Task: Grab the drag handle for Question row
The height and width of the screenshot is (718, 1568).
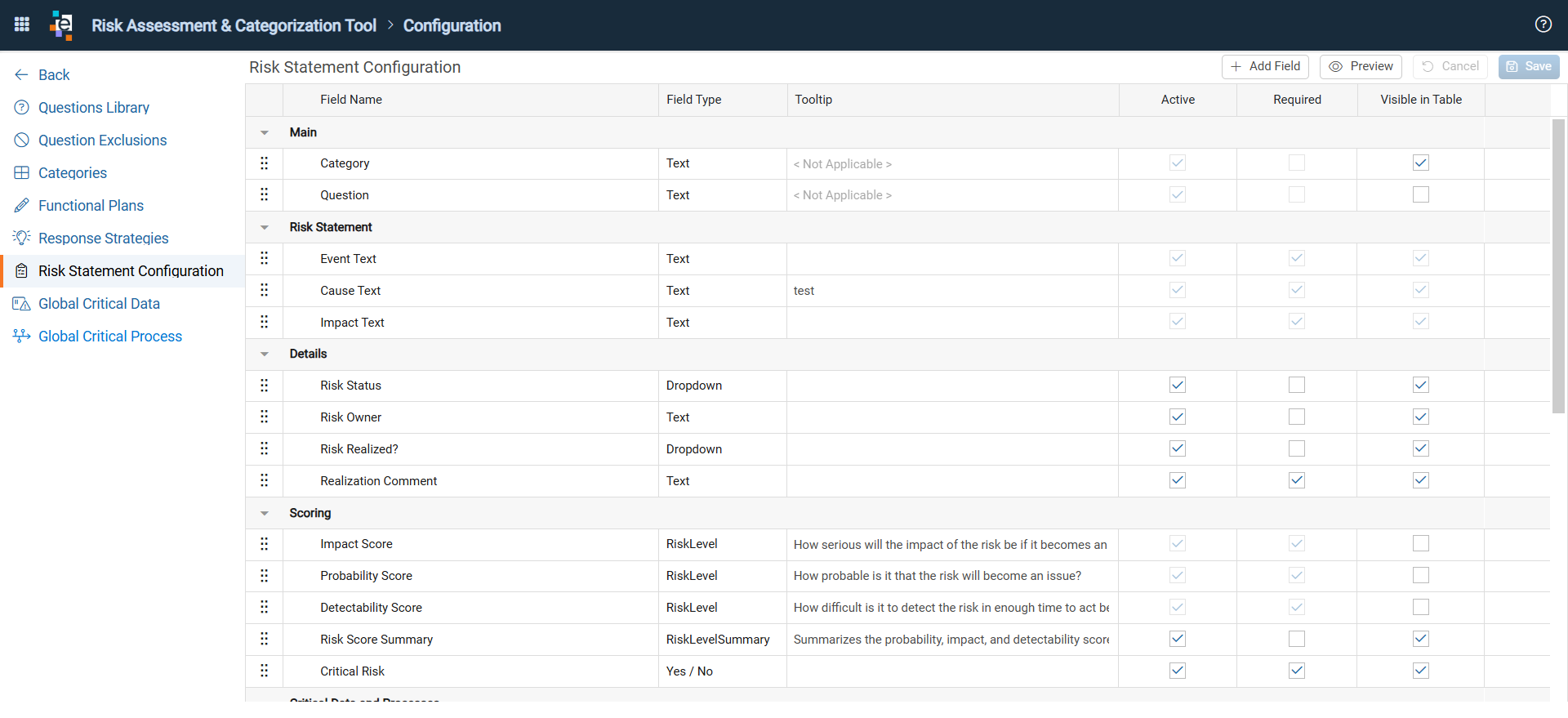Action: (264, 194)
